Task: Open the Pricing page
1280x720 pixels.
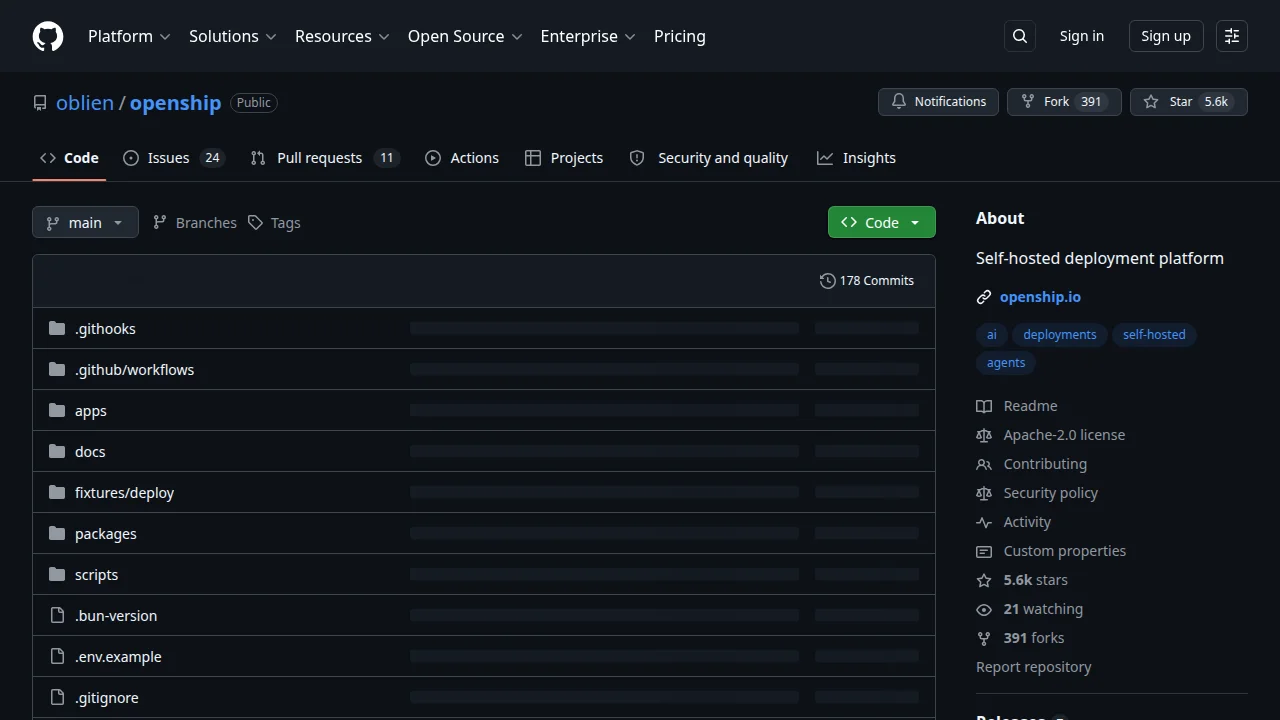Action: (680, 36)
